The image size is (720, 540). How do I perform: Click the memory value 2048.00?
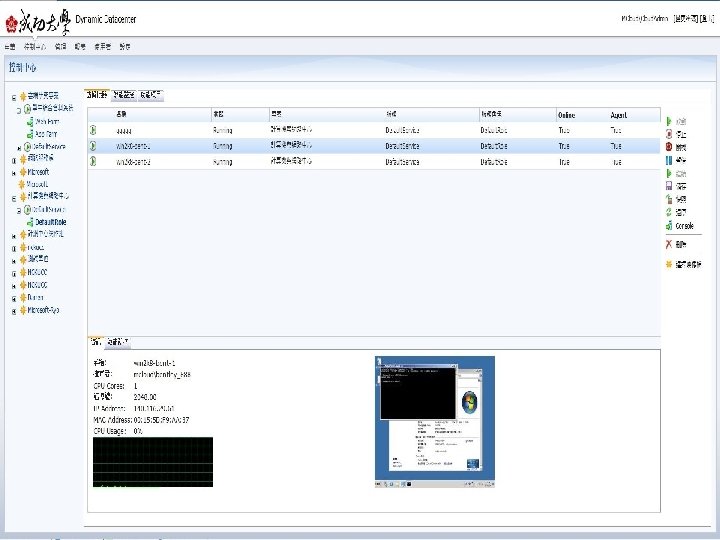[145, 397]
